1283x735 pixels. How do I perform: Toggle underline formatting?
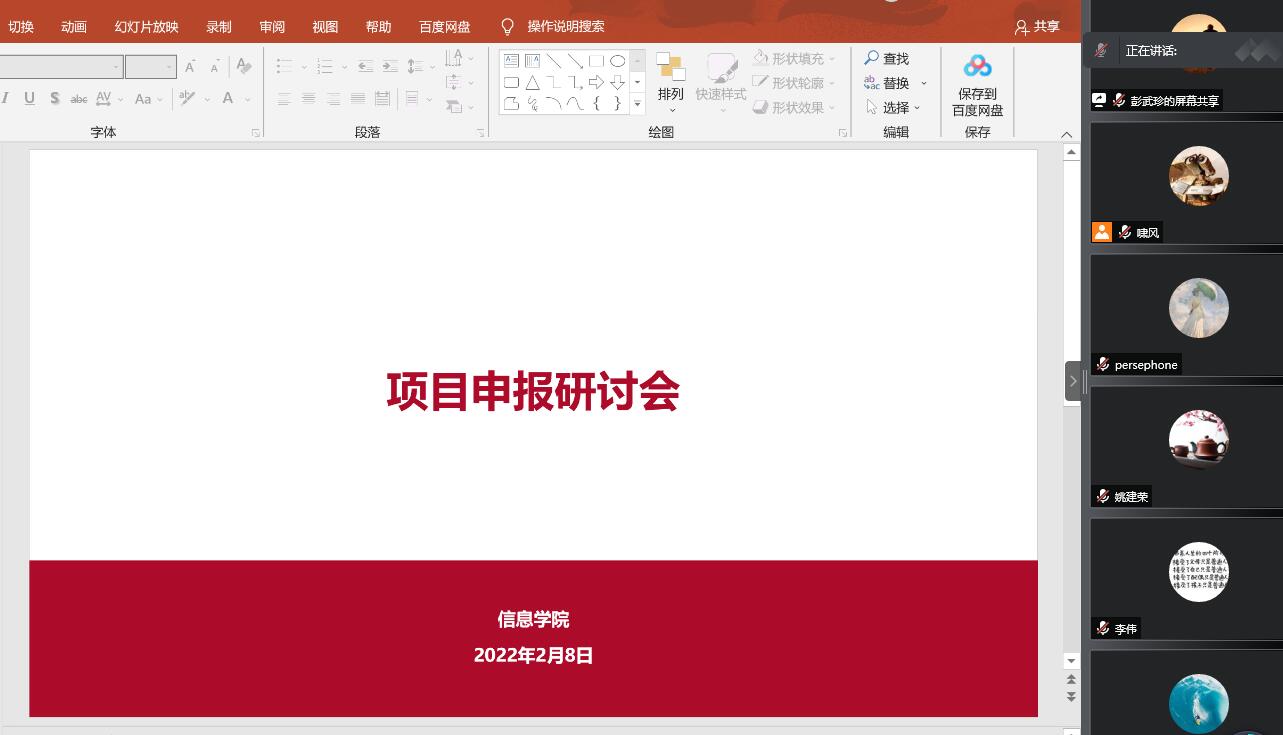[29, 98]
